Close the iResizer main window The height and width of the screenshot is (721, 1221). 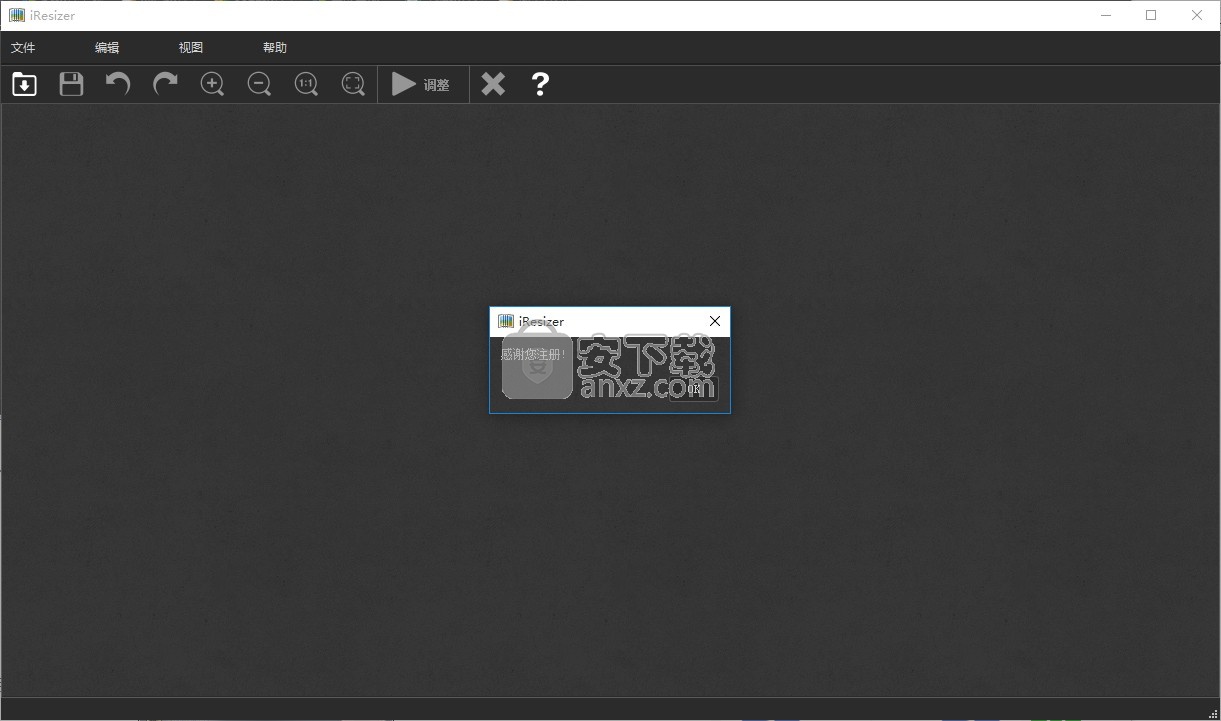[x=1197, y=15]
